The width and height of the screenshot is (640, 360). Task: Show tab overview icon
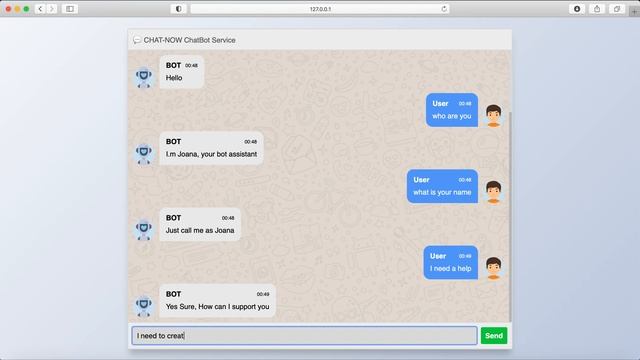tap(617, 9)
